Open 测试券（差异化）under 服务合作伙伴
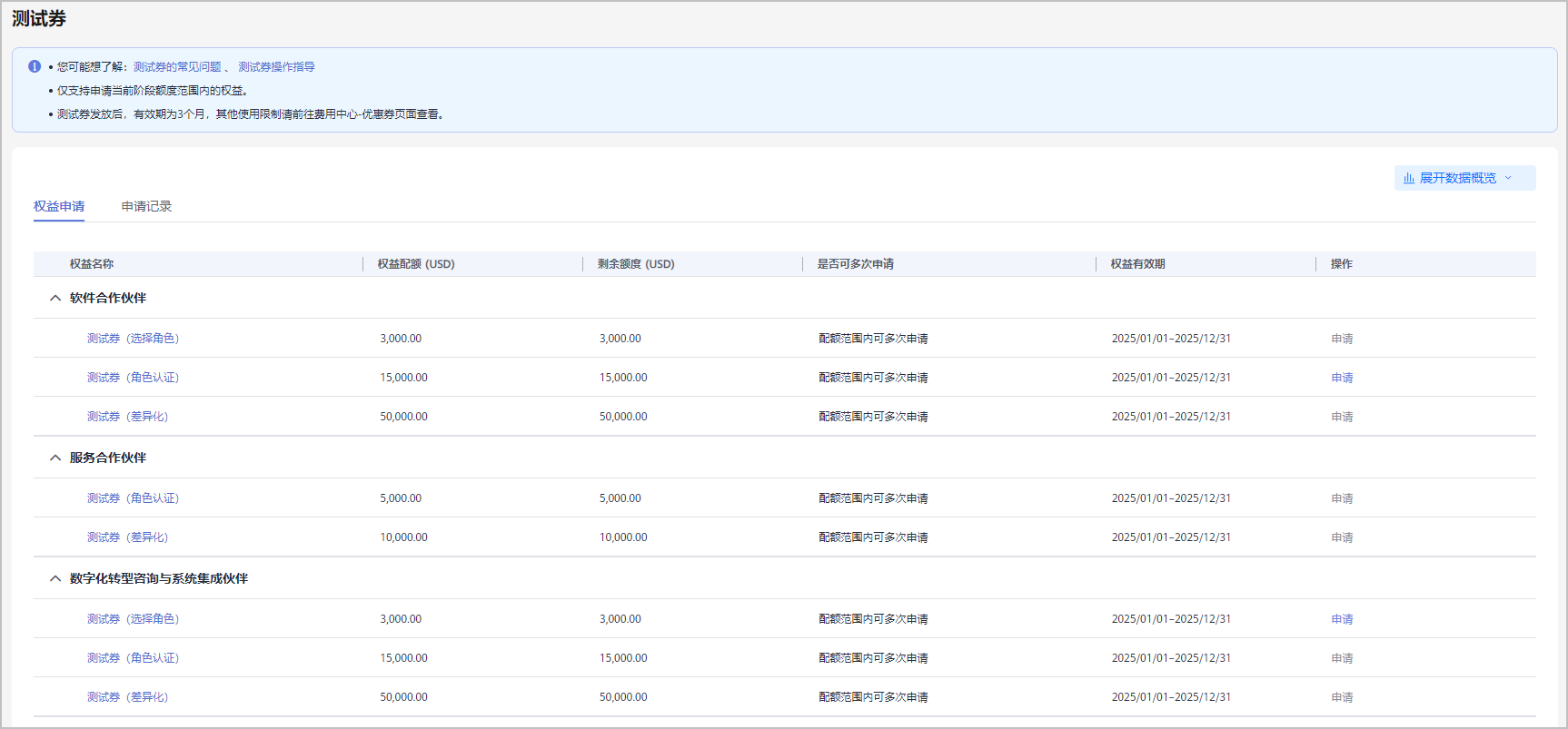Screen dimensions: 1568x729 click(x=127, y=537)
